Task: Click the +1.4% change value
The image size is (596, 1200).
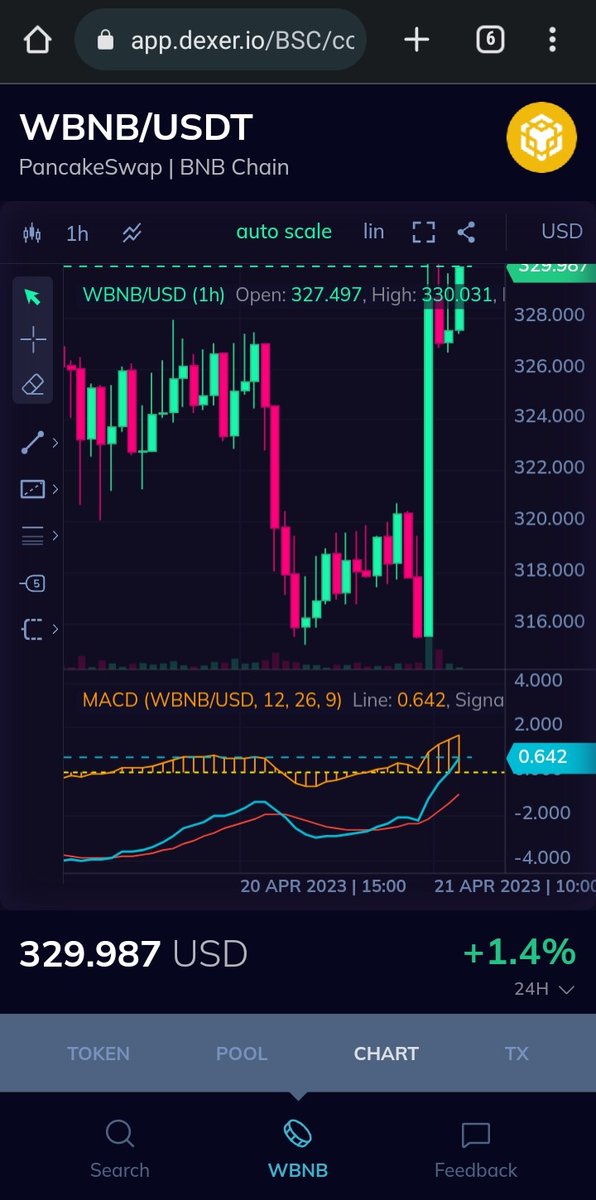Action: pyautogui.click(x=519, y=951)
